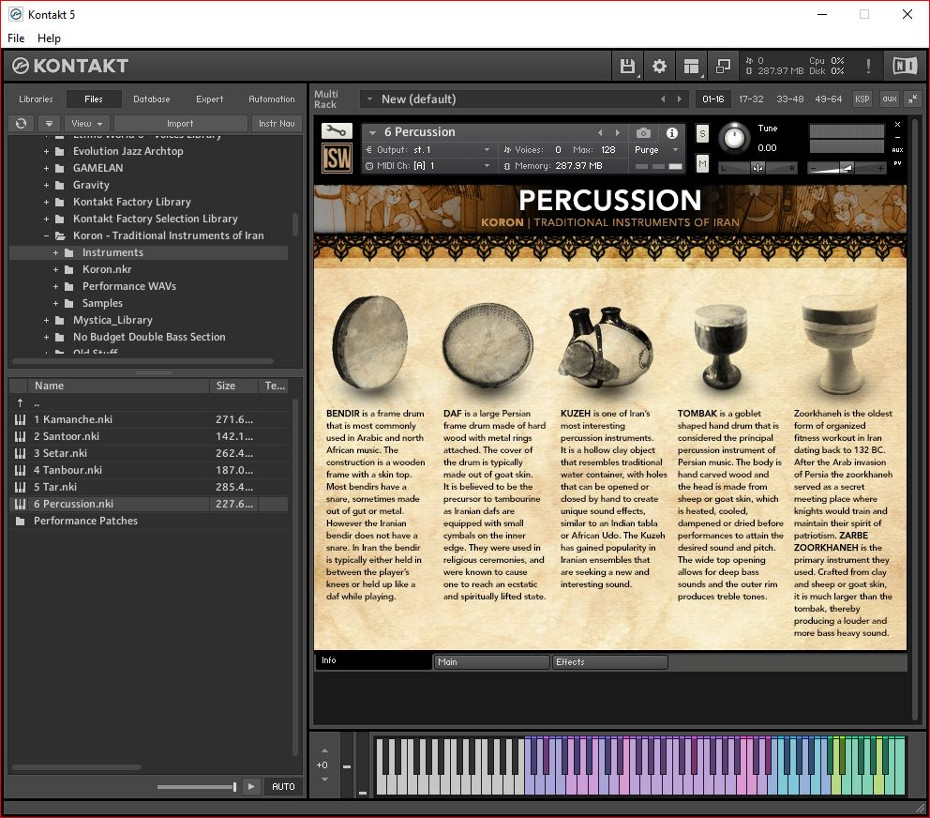Select the Instruments folder in the tree
The width and height of the screenshot is (930, 818).
(x=149, y=253)
